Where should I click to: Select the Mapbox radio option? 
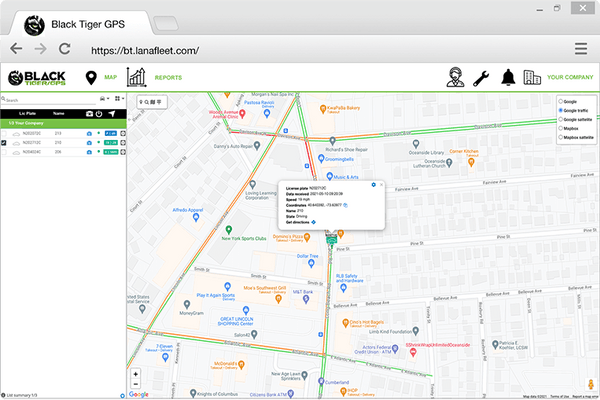(x=561, y=128)
